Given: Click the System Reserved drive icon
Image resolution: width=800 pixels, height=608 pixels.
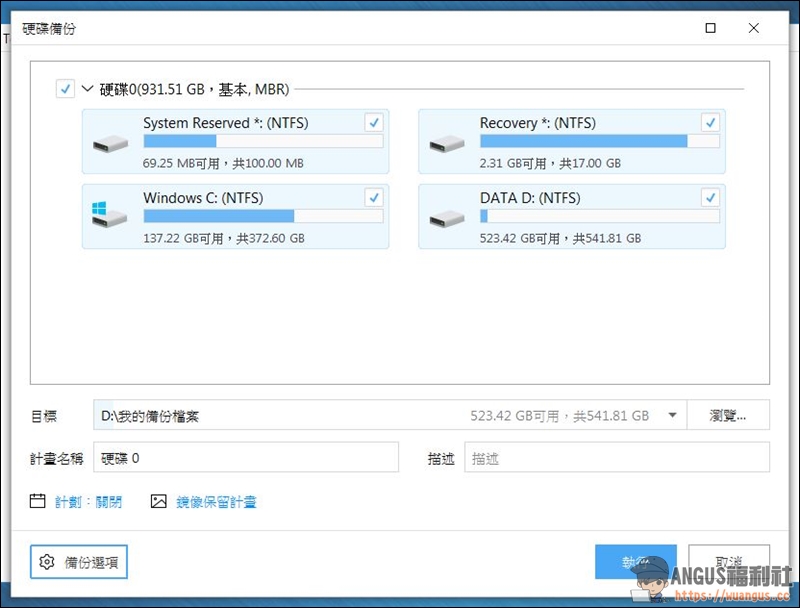Looking at the screenshot, I should (110, 143).
